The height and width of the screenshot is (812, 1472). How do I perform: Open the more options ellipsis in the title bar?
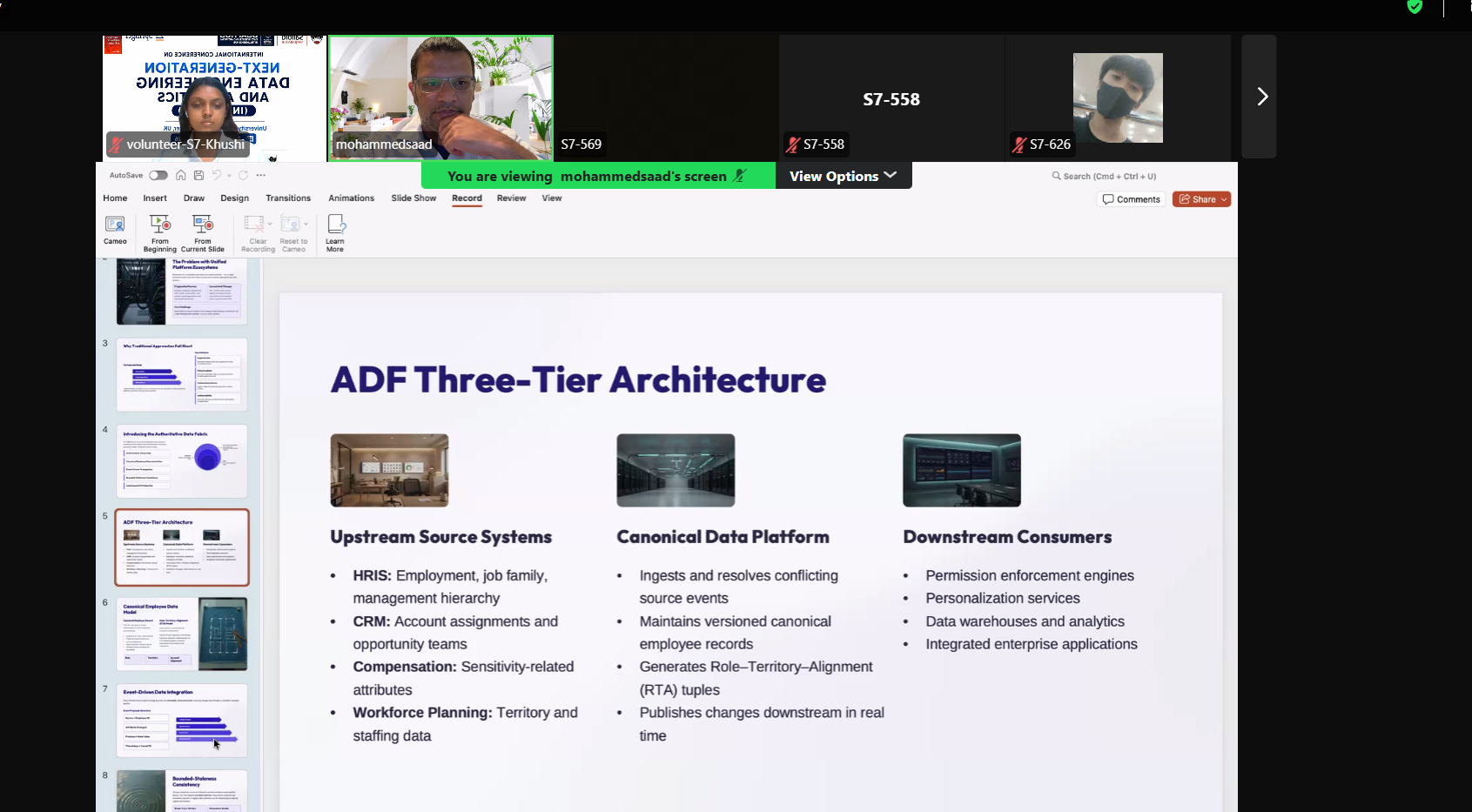[x=261, y=175]
